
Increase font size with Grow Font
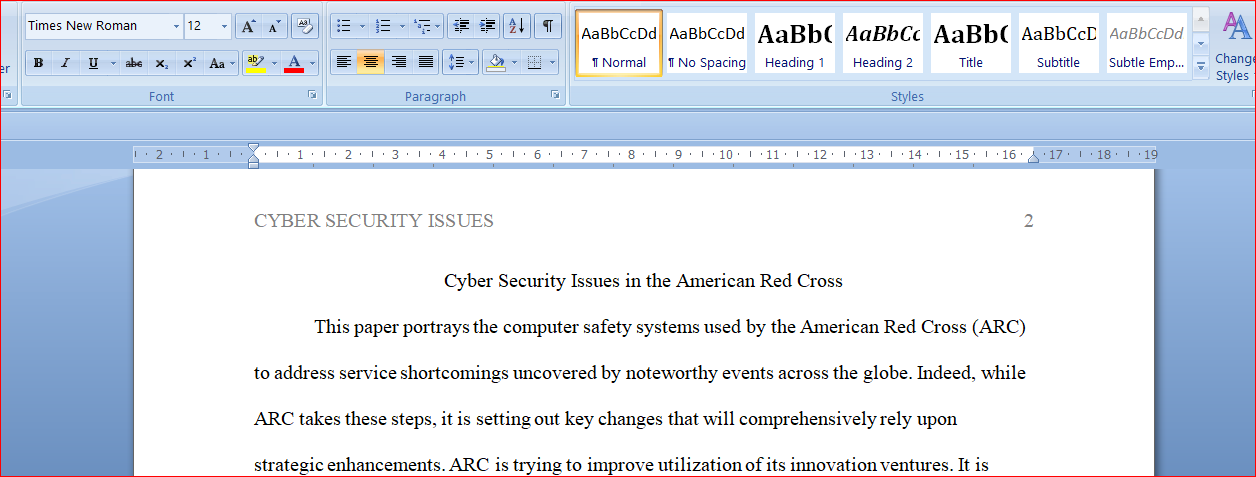pyautogui.click(x=249, y=26)
